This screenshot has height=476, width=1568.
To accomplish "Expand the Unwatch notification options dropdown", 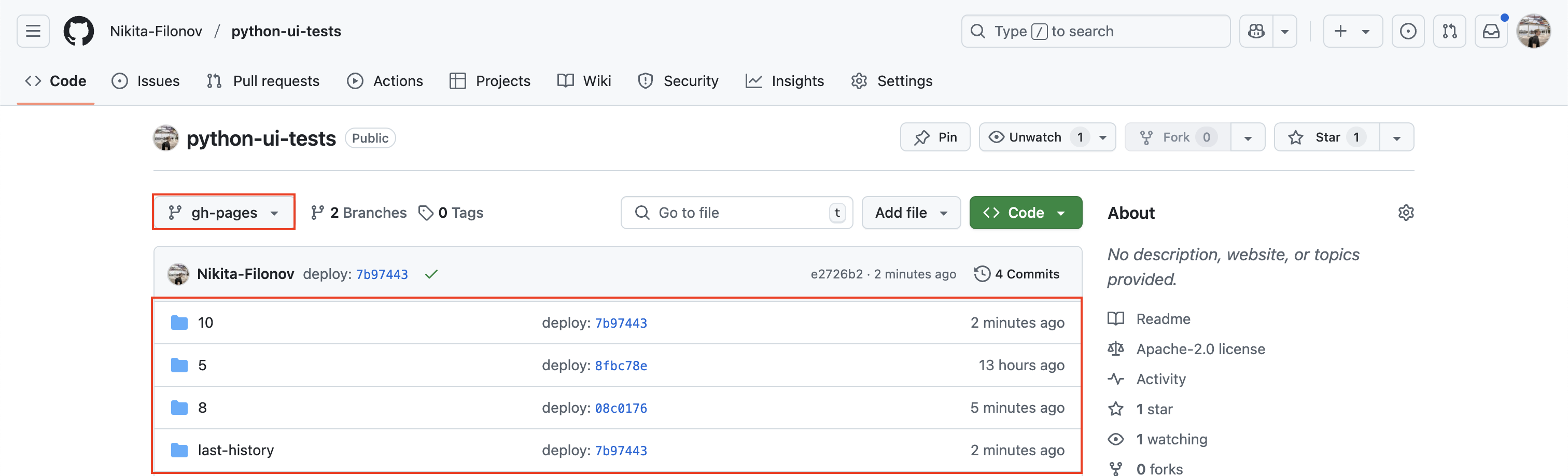I will point(1103,137).
